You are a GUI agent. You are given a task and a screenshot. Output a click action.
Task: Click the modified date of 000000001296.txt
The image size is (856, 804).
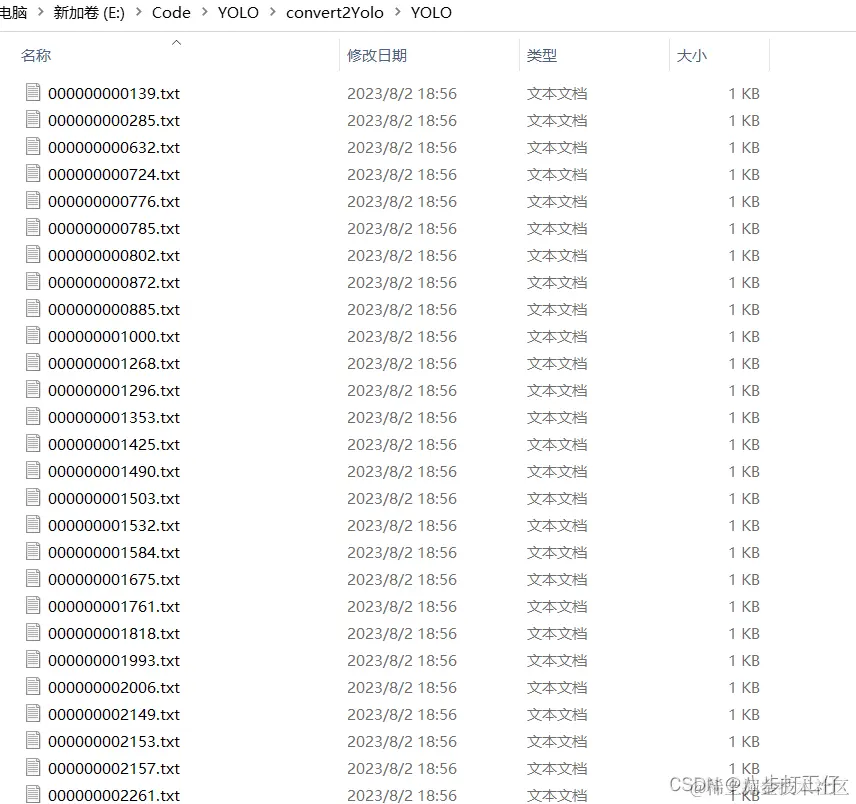[x=402, y=391]
